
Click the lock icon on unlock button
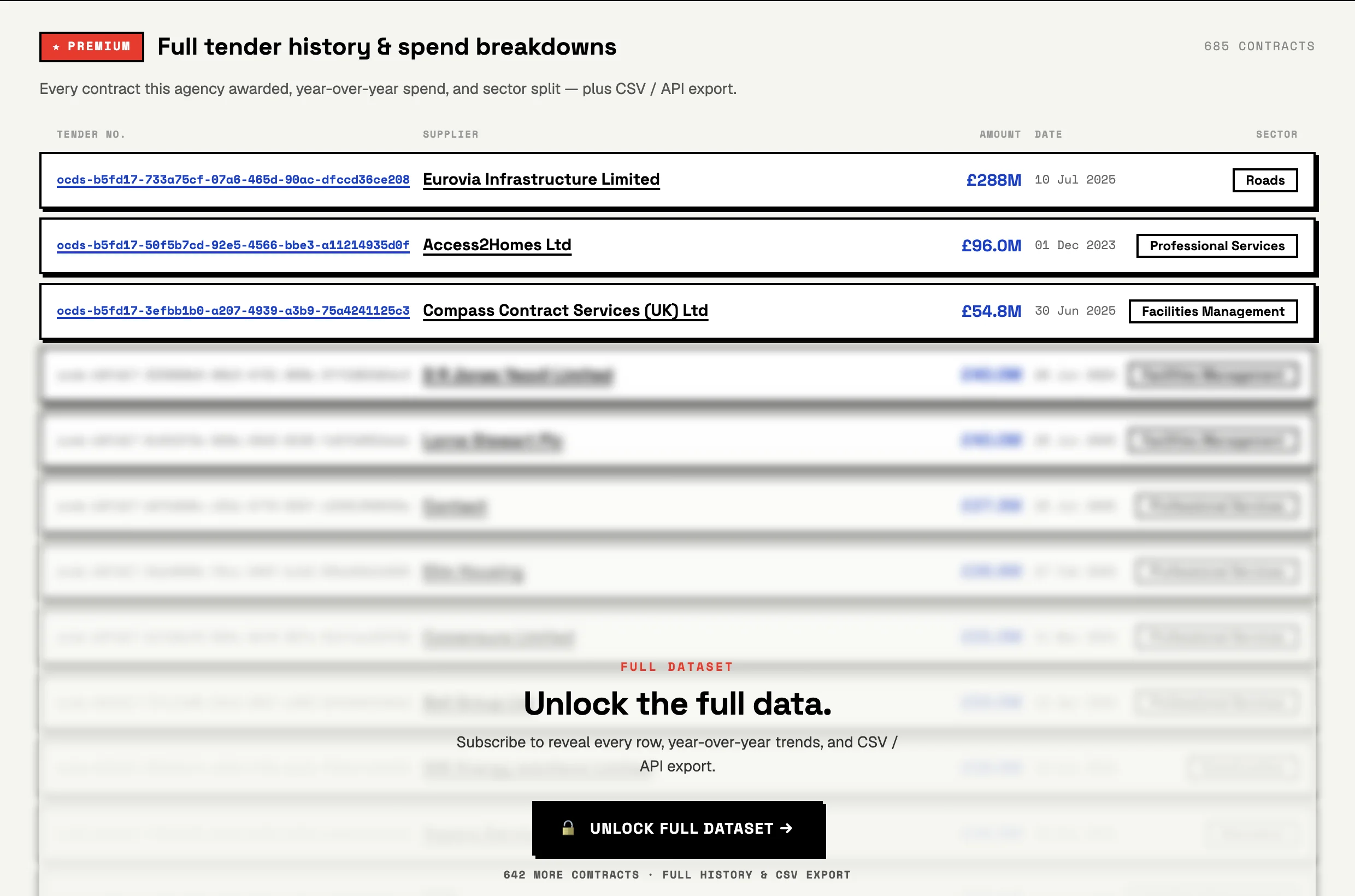[x=568, y=828]
